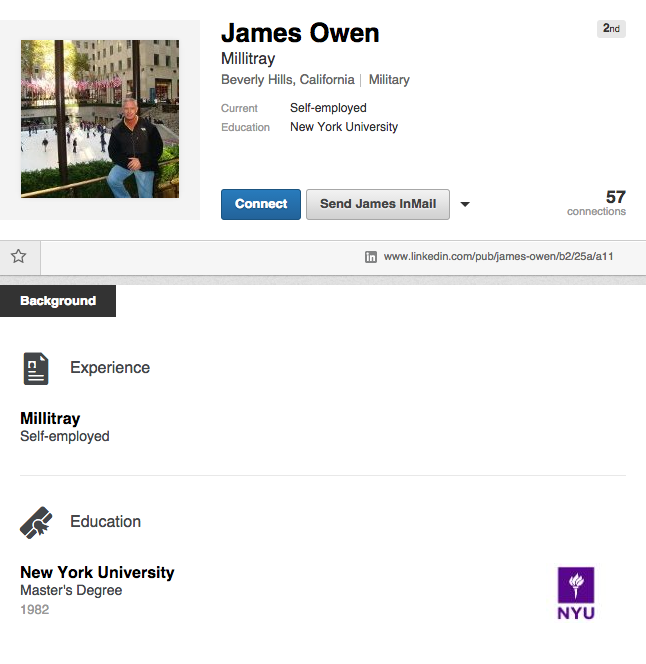The width and height of the screenshot is (646, 664).
Task: Click the purple NYU logo
Action: 575,593
